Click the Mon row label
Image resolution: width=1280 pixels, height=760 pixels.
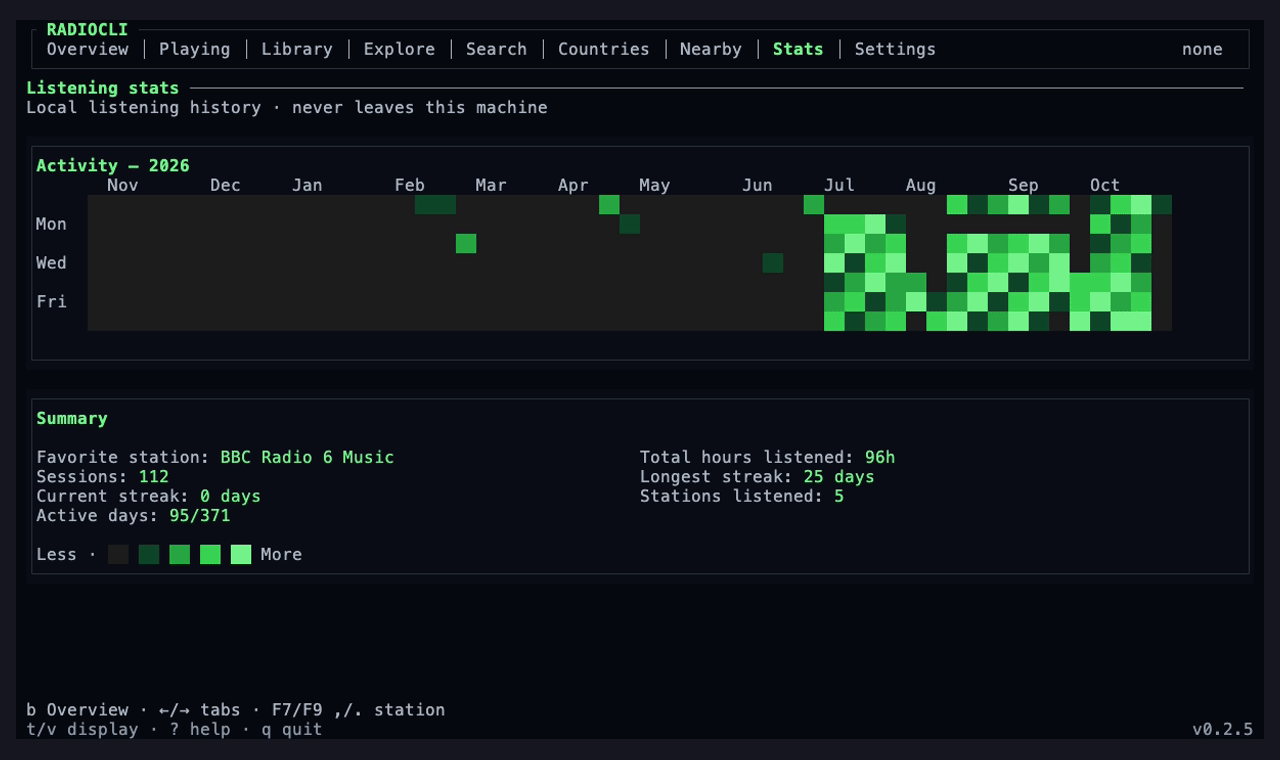pyautogui.click(x=51, y=224)
